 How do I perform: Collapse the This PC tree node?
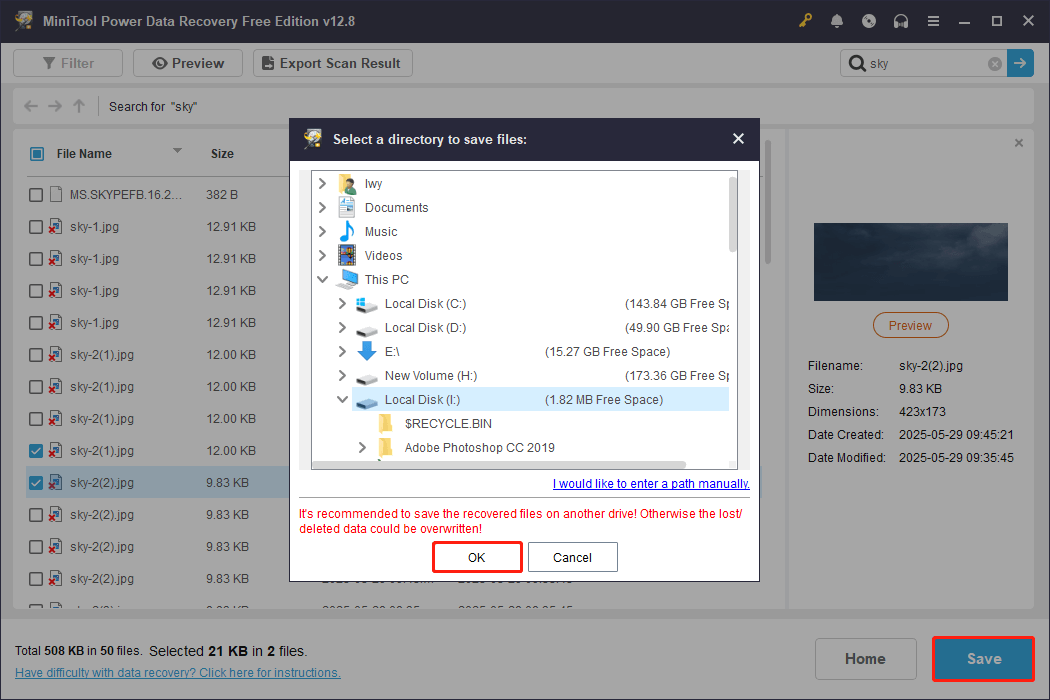322,279
